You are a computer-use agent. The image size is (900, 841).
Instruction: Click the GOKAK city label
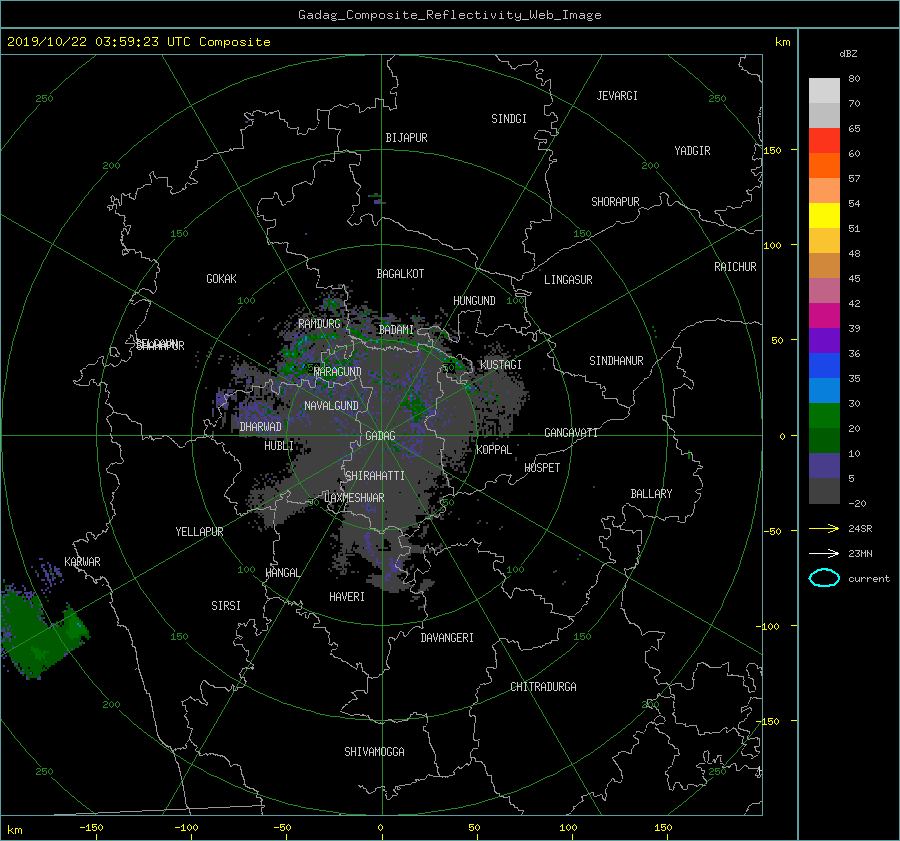click(222, 278)
